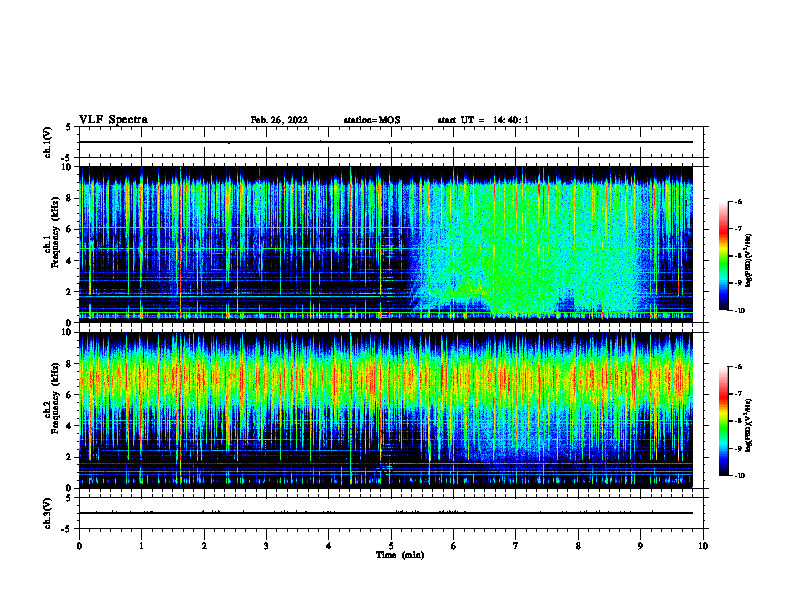Click the ch.2 spectrogram color scale bar
Image resolution: width=792 pixels, height=612 pixels.
coord(723,421)
